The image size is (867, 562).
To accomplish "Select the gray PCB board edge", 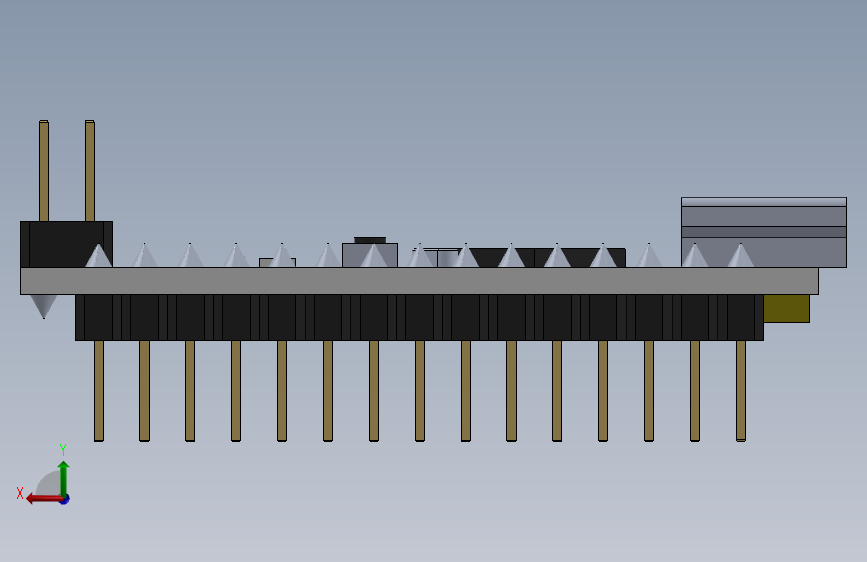I will coord(419,281).
